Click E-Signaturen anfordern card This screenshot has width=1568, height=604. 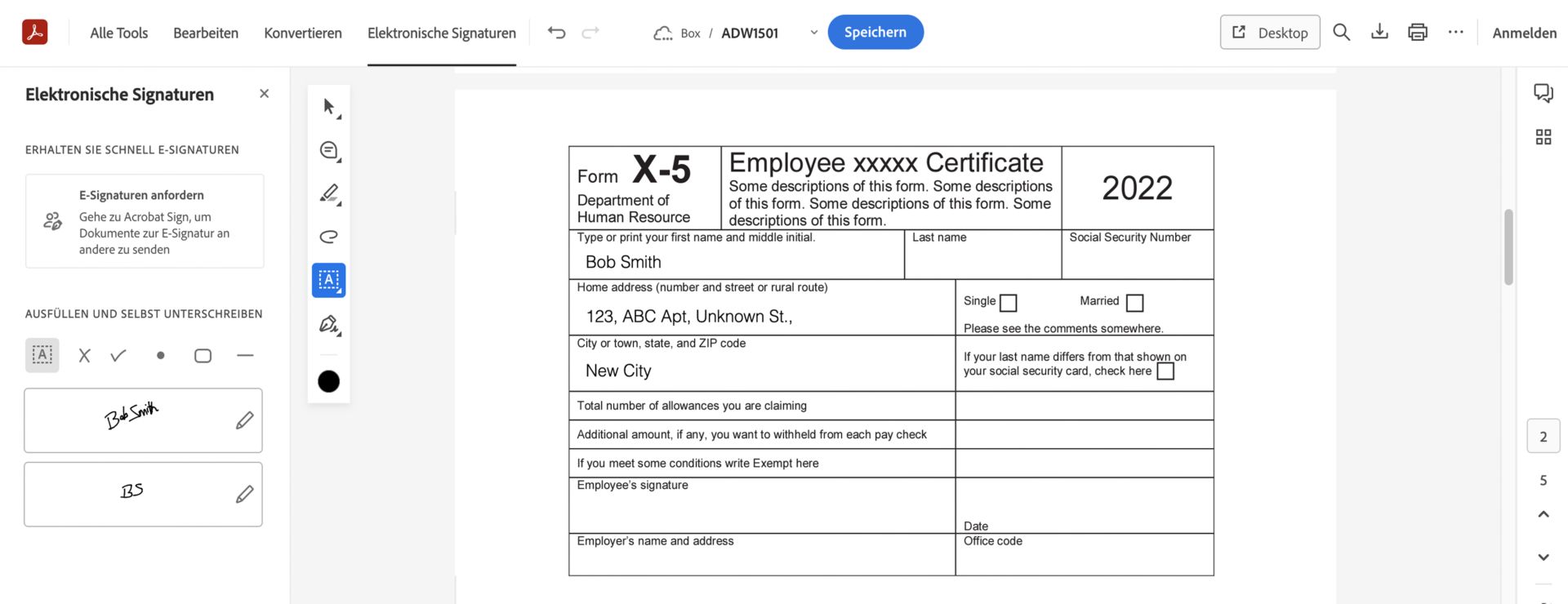click(145, 221)
